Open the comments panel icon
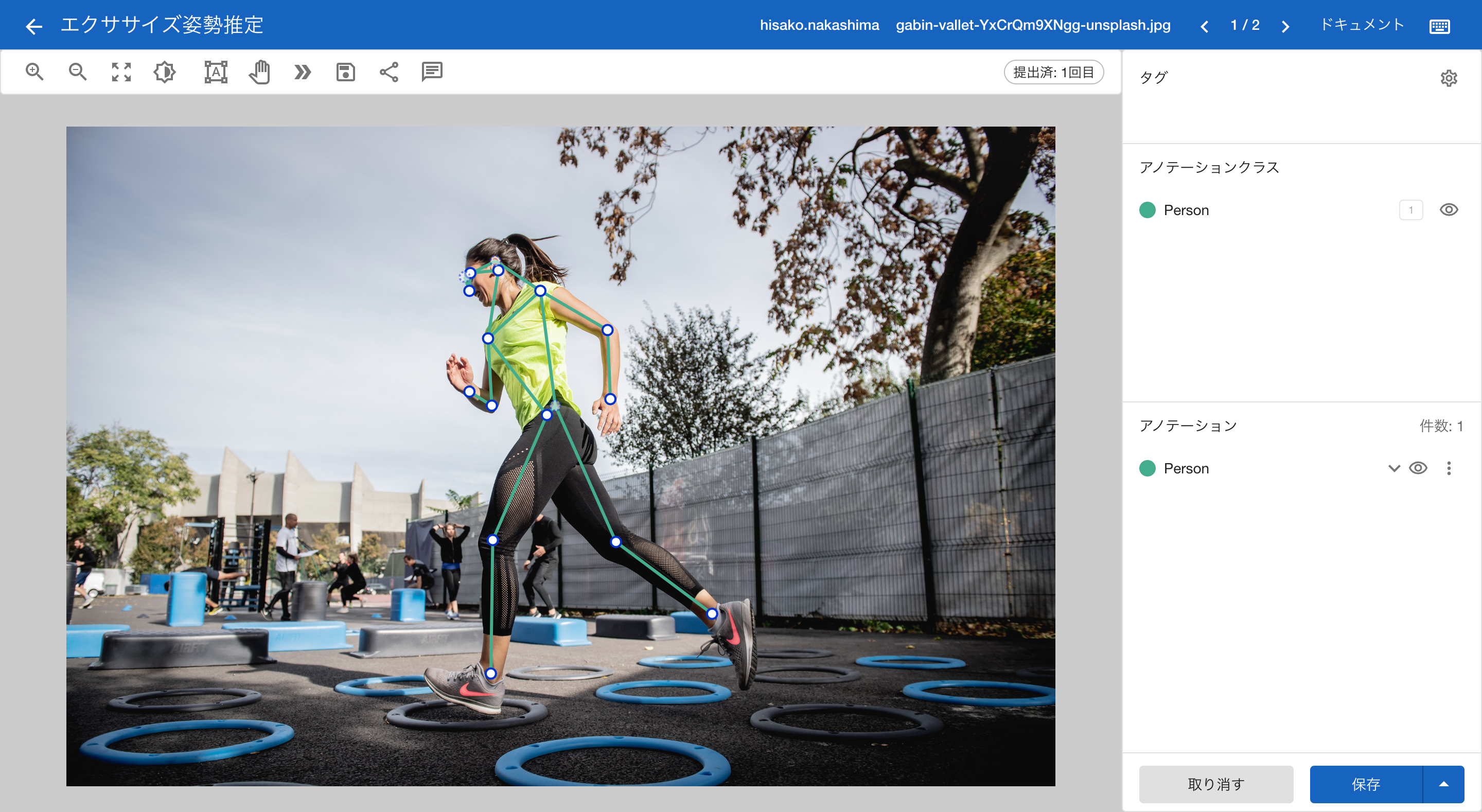This screenshot has height=812, width=1482. pos(432,72)
